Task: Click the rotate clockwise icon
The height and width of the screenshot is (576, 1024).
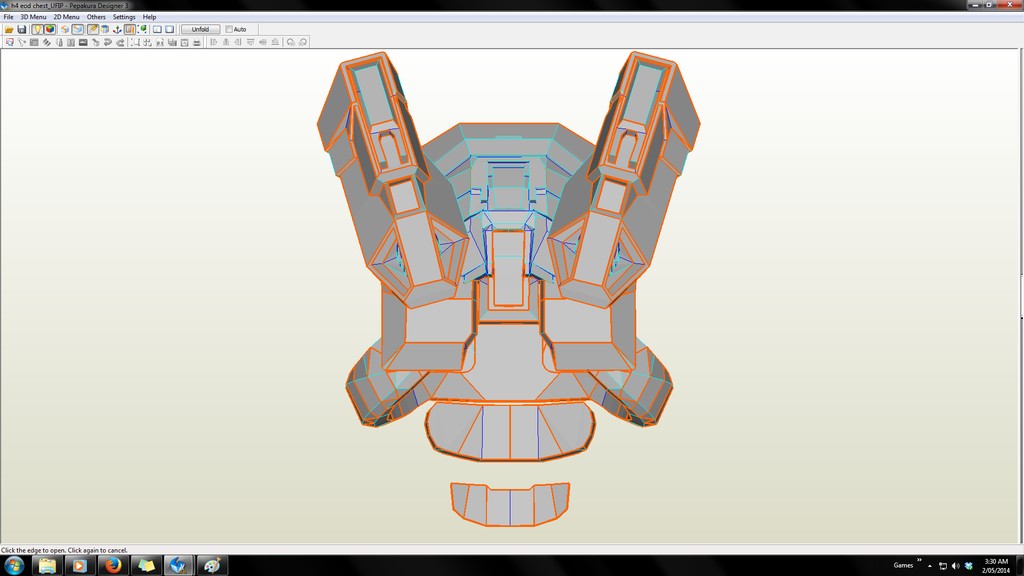Action: [303, 42]
